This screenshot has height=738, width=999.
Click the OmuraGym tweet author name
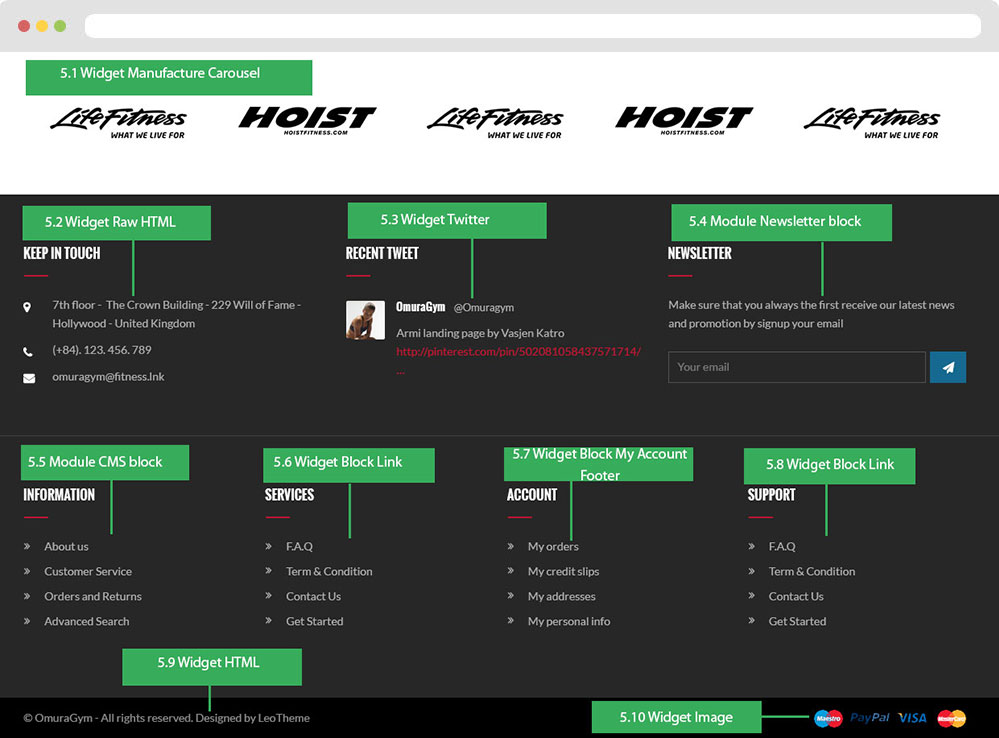pyautogui.click(x=420, y=307)
